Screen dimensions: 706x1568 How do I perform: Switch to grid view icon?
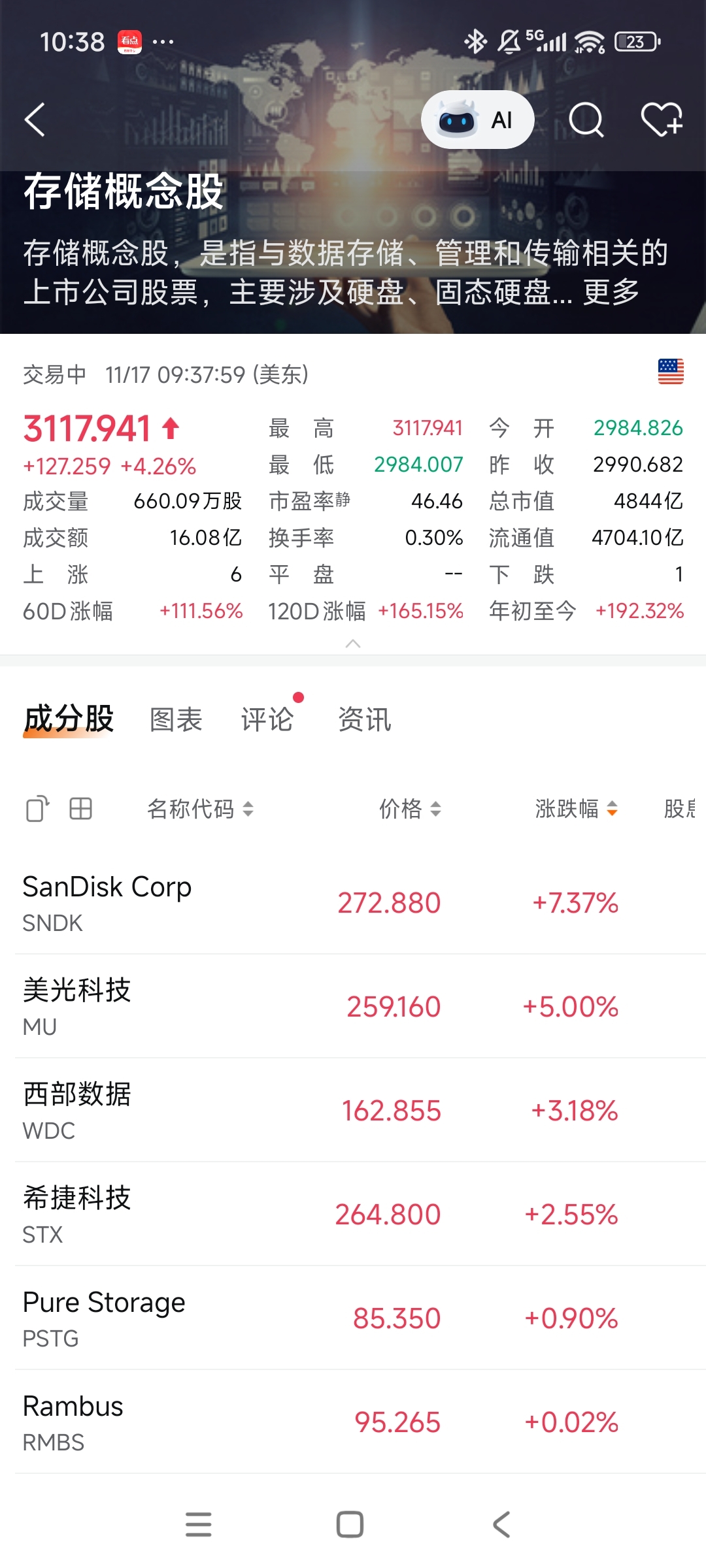pos(81,809)
